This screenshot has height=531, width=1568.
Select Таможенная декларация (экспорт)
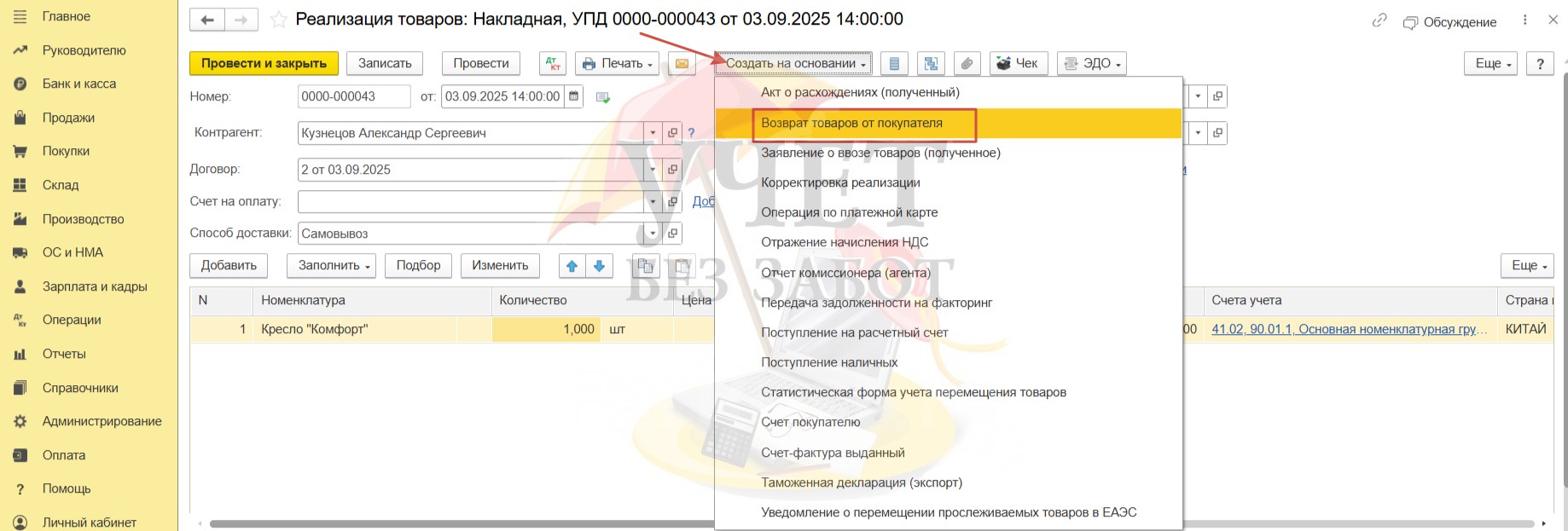click(948, 482)
